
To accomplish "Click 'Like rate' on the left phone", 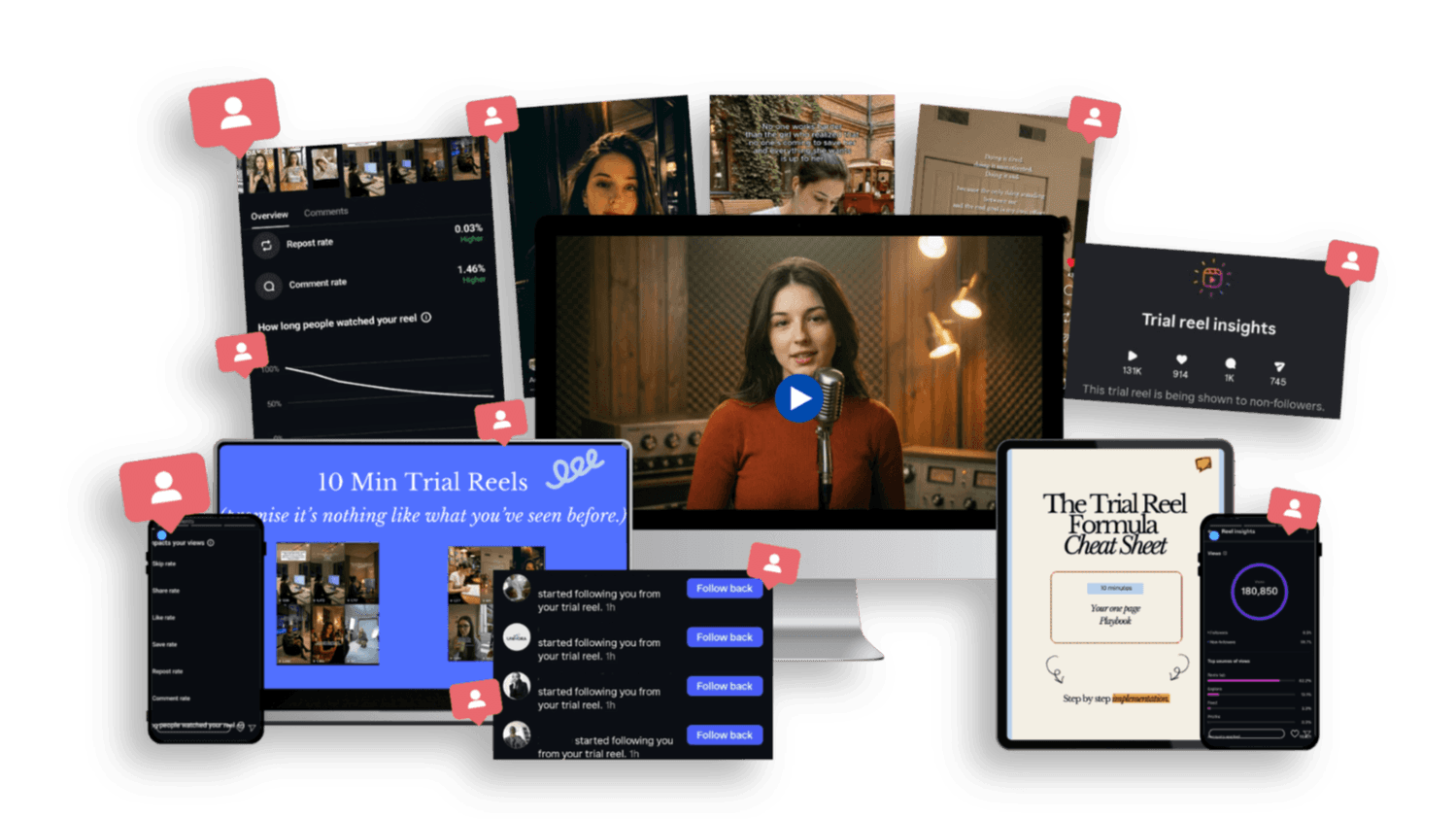I will 164,618.
